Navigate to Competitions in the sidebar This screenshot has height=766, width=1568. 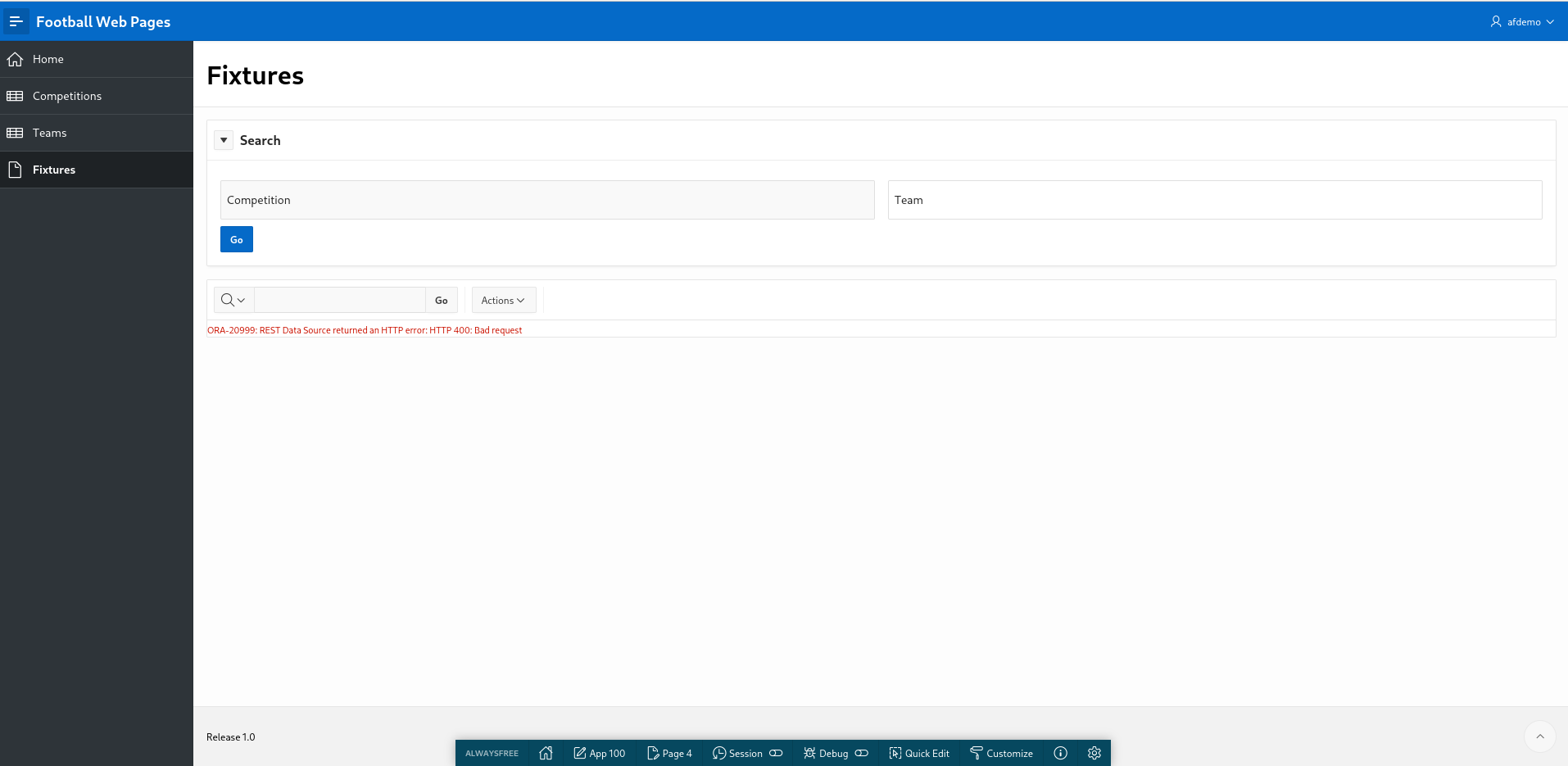[x=67, y=95]
